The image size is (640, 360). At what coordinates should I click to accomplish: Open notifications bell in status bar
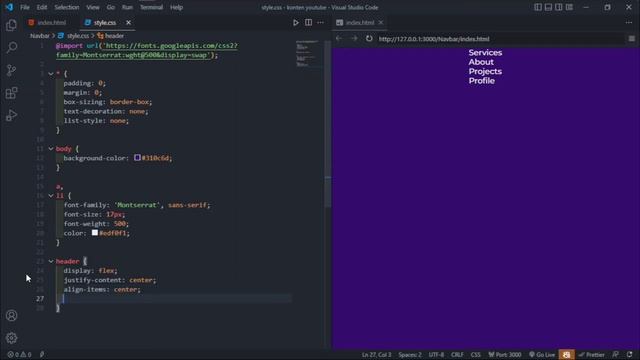(x=630, y=355)
